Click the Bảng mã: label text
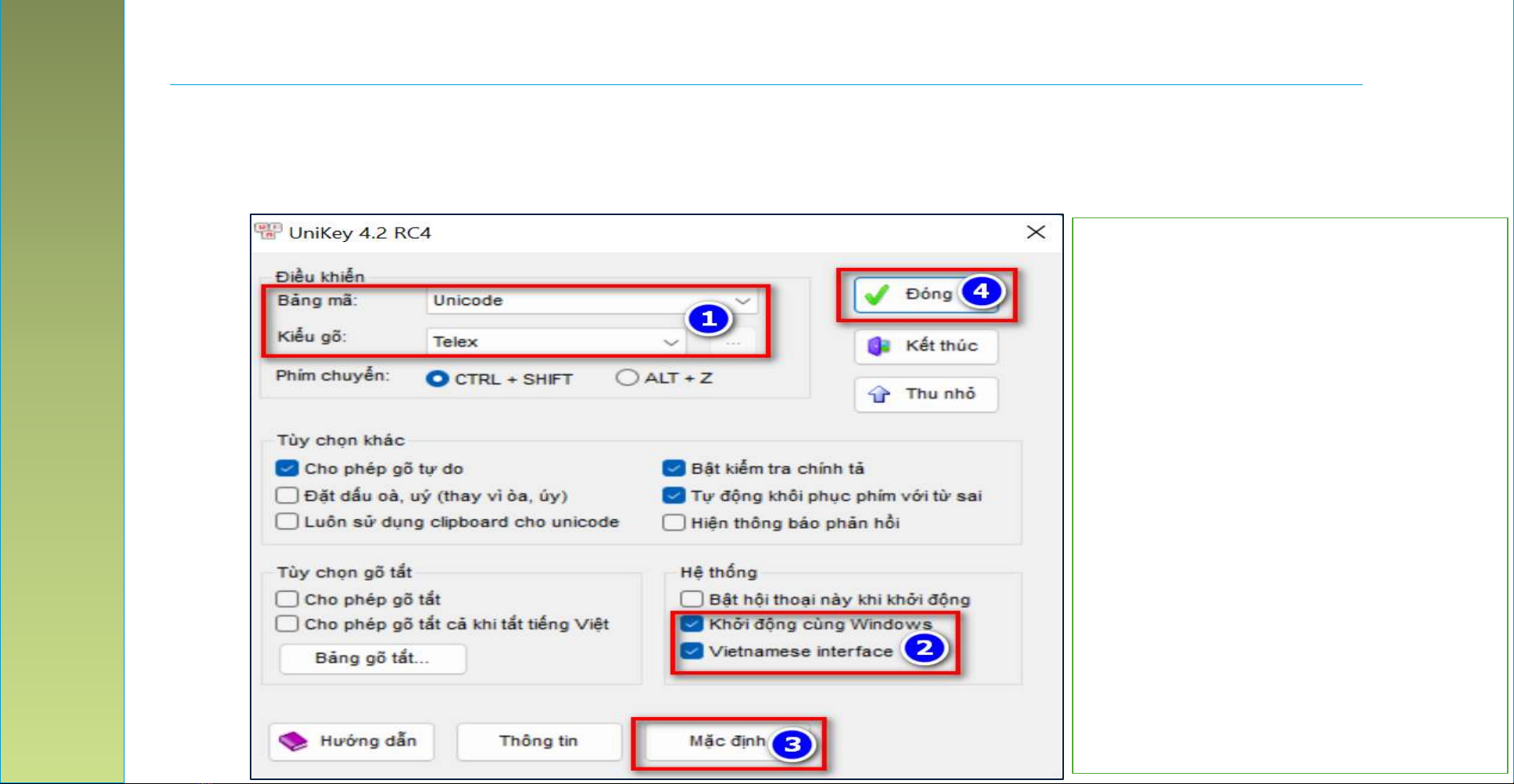Screen dimensions: 1514x784 pos(318,300)
